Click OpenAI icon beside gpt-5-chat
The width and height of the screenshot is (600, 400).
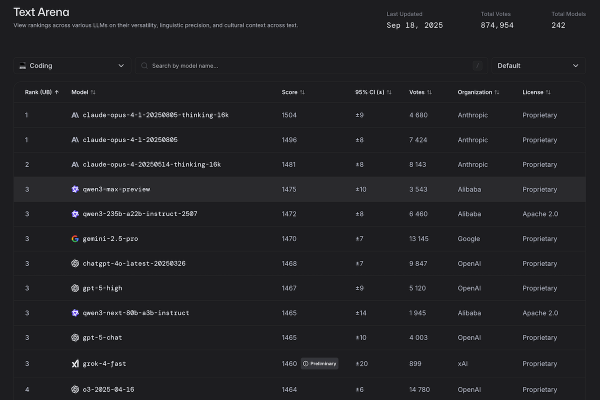pyautogui.click(x=75, y=338)
